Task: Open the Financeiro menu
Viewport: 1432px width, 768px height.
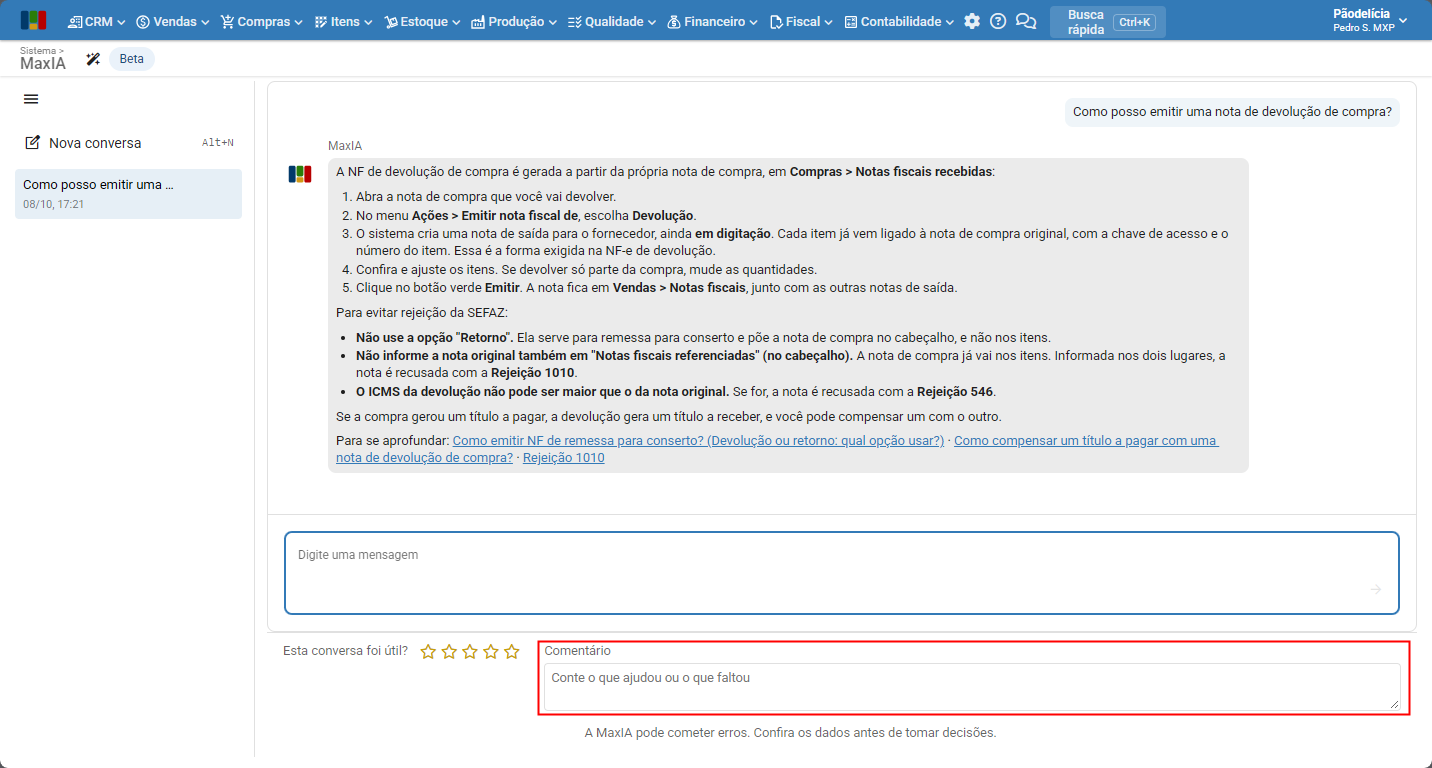Action: 711,21
